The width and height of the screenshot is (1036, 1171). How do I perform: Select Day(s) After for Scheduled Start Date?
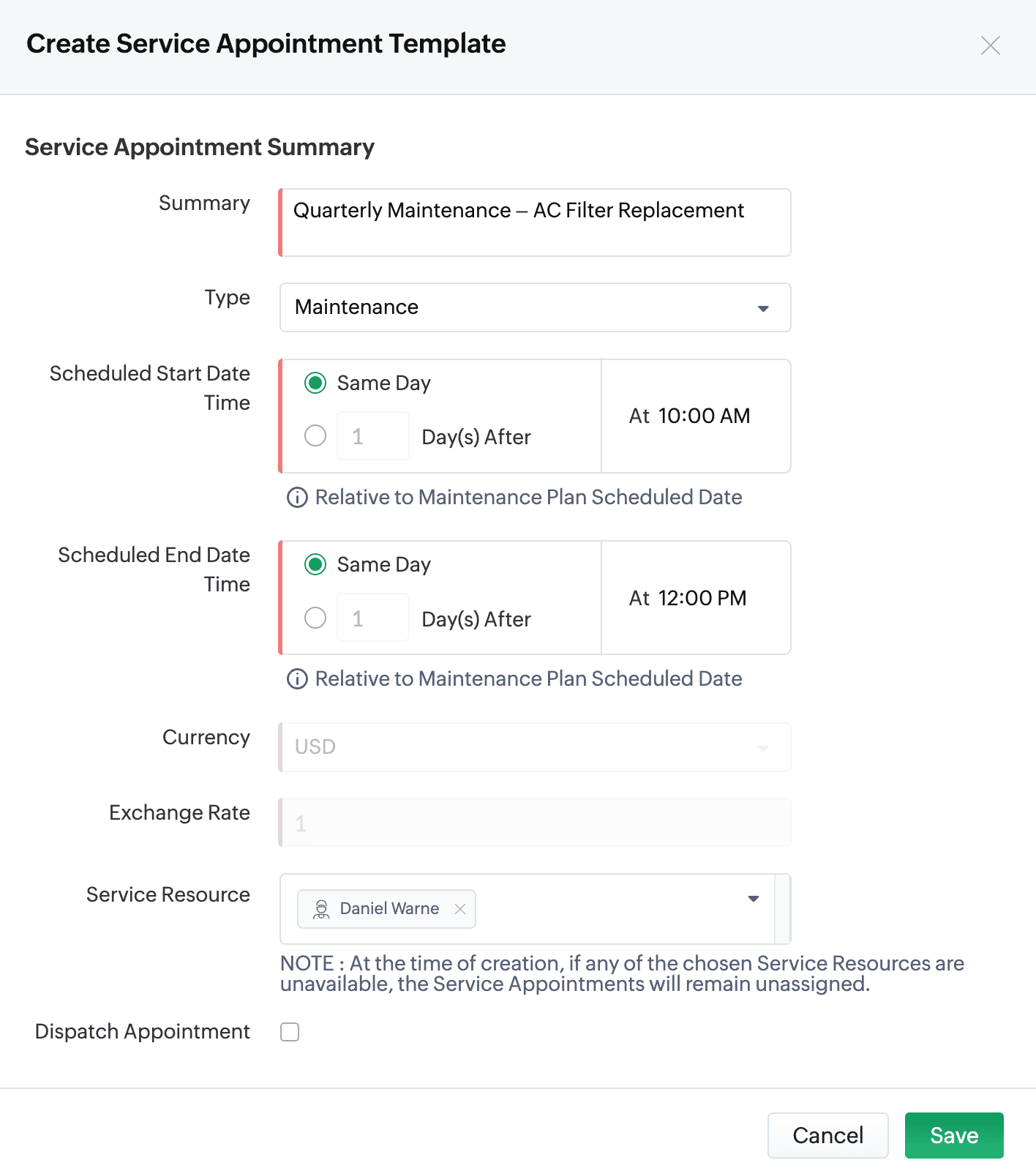(x=315, y=436)
